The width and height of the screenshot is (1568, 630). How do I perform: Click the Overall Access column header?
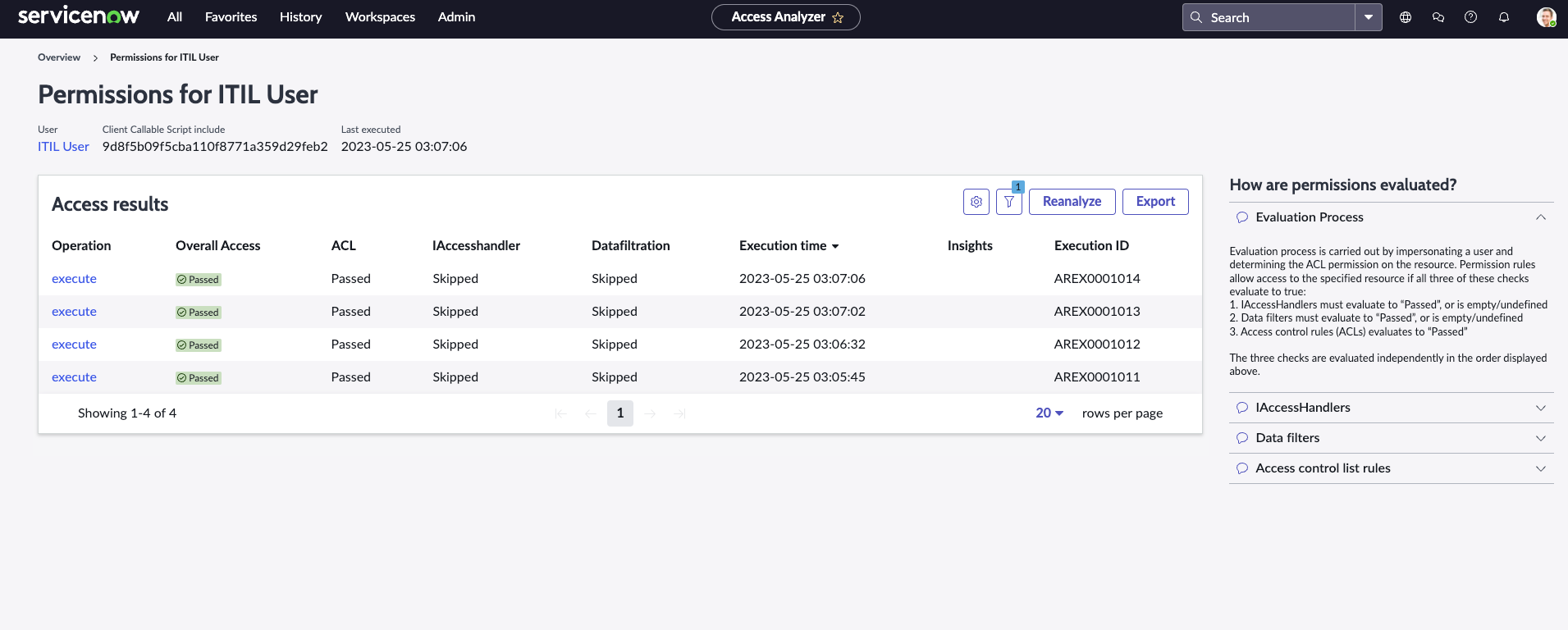(x=217, y=246)
